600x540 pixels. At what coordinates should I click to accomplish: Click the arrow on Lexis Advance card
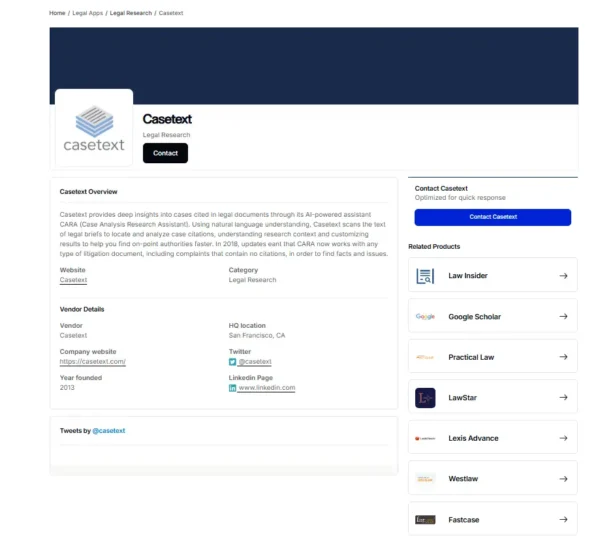point(563,438)
